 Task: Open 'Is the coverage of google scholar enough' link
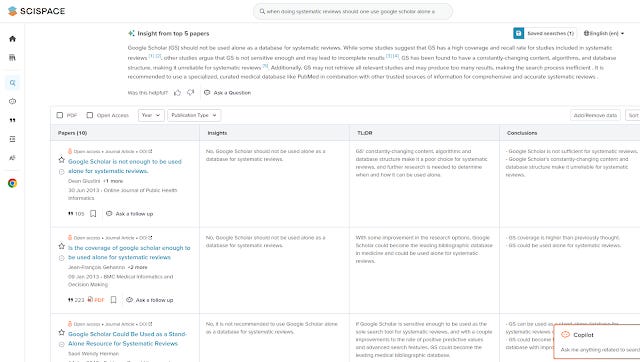point(129,252)
